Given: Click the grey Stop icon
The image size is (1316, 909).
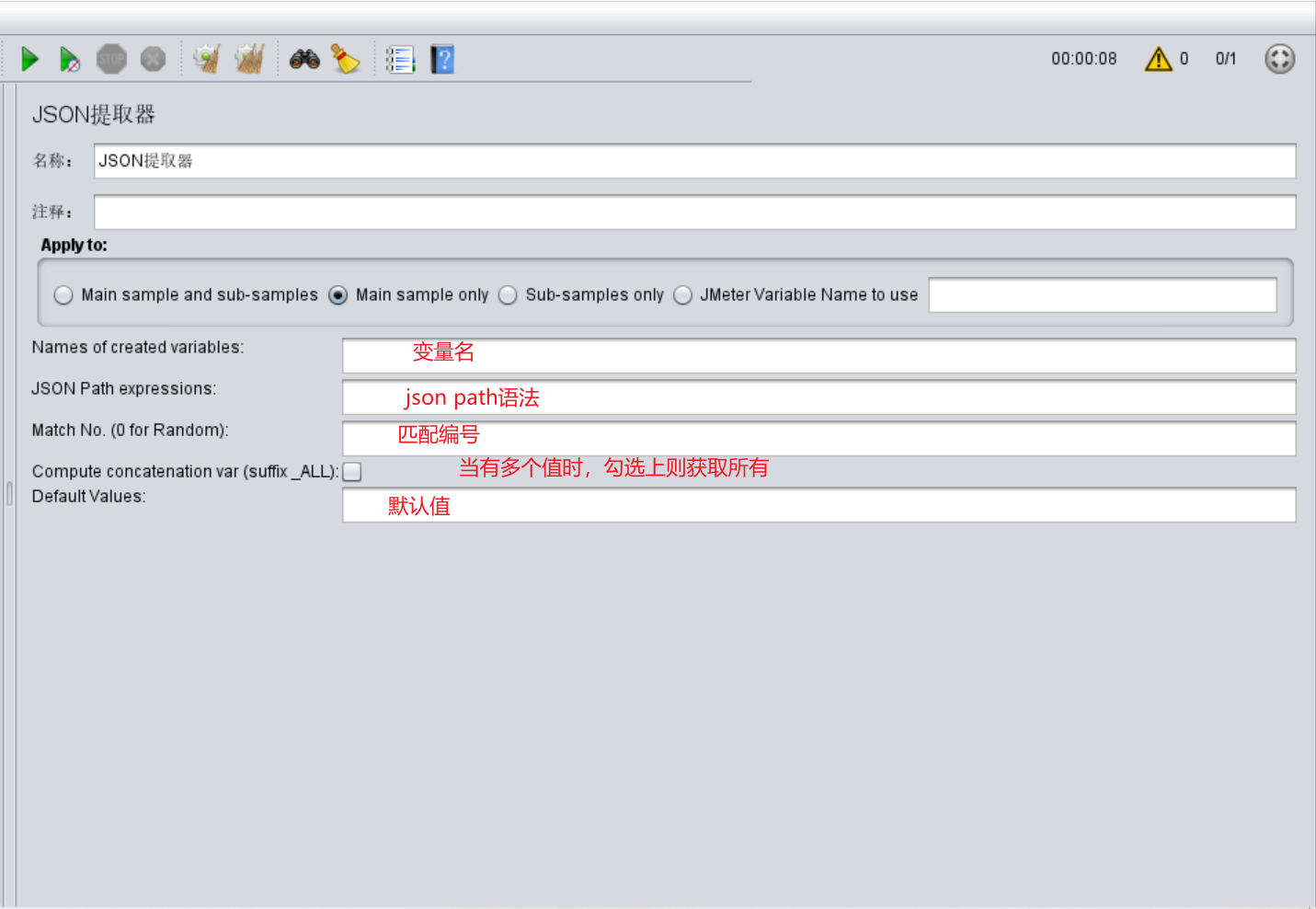Looking at the screenshot, I should [111, 60].
